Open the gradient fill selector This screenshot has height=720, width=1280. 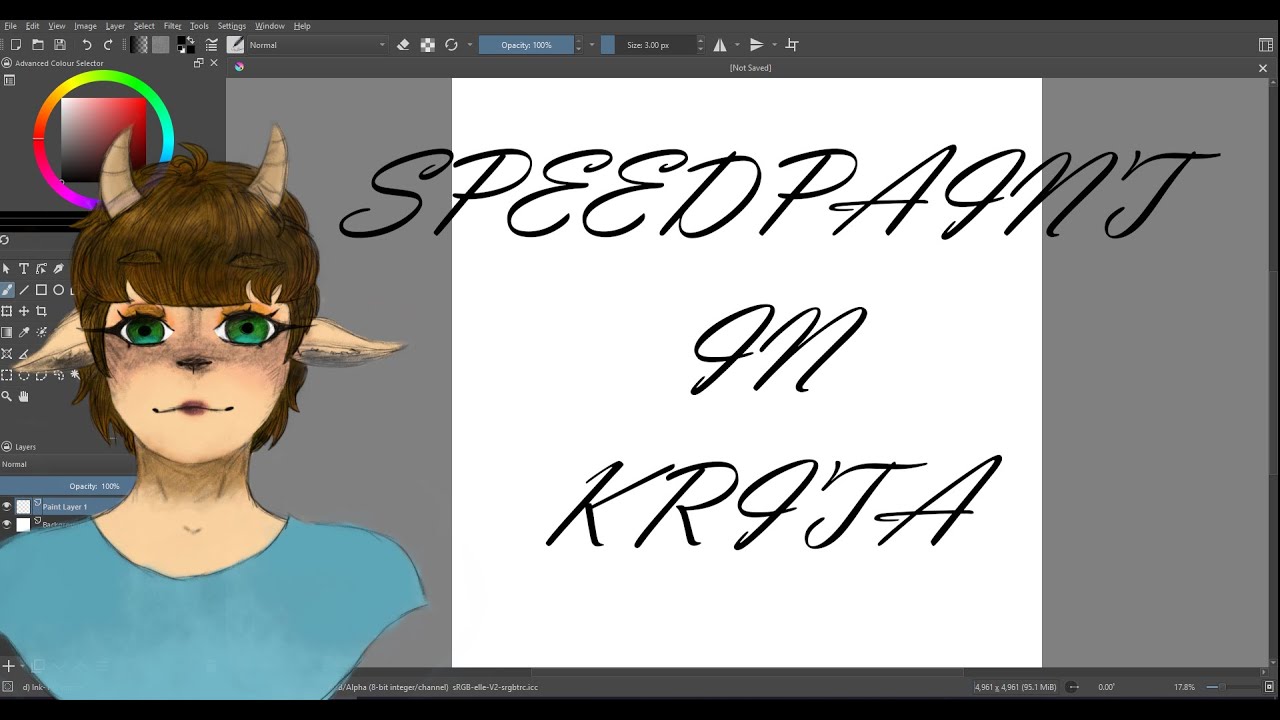(139, 45)
